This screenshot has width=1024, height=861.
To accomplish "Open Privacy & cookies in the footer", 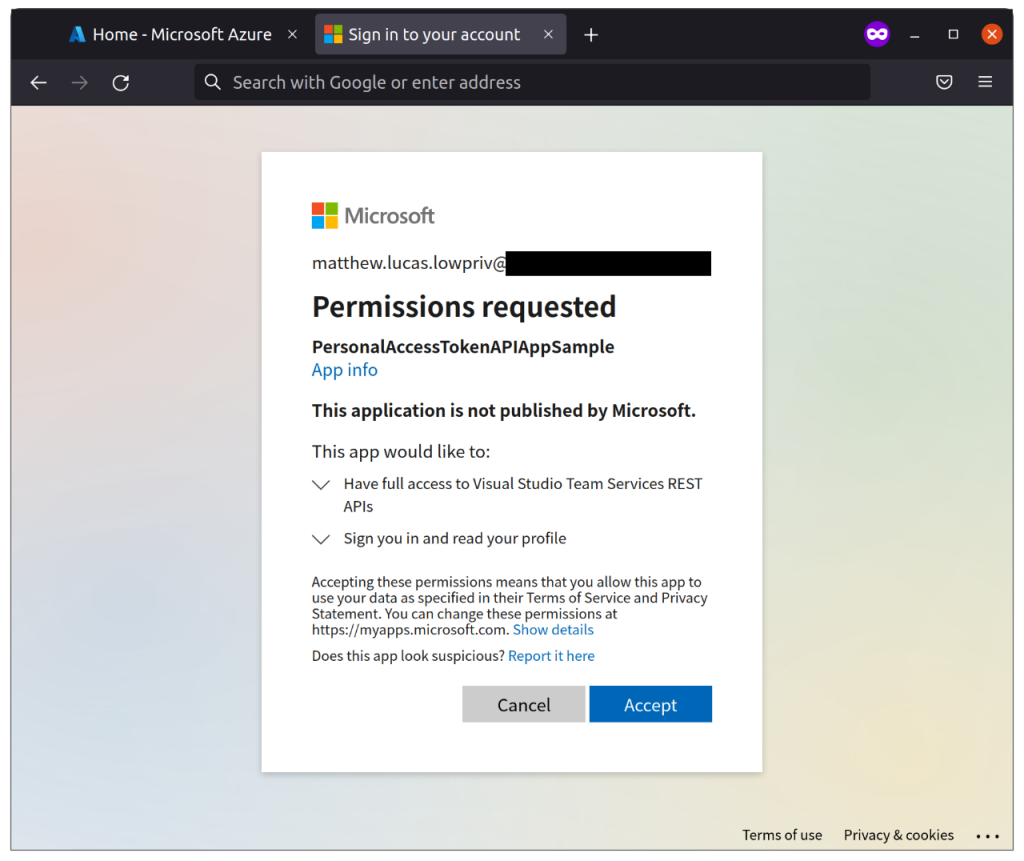I will 899,835.
